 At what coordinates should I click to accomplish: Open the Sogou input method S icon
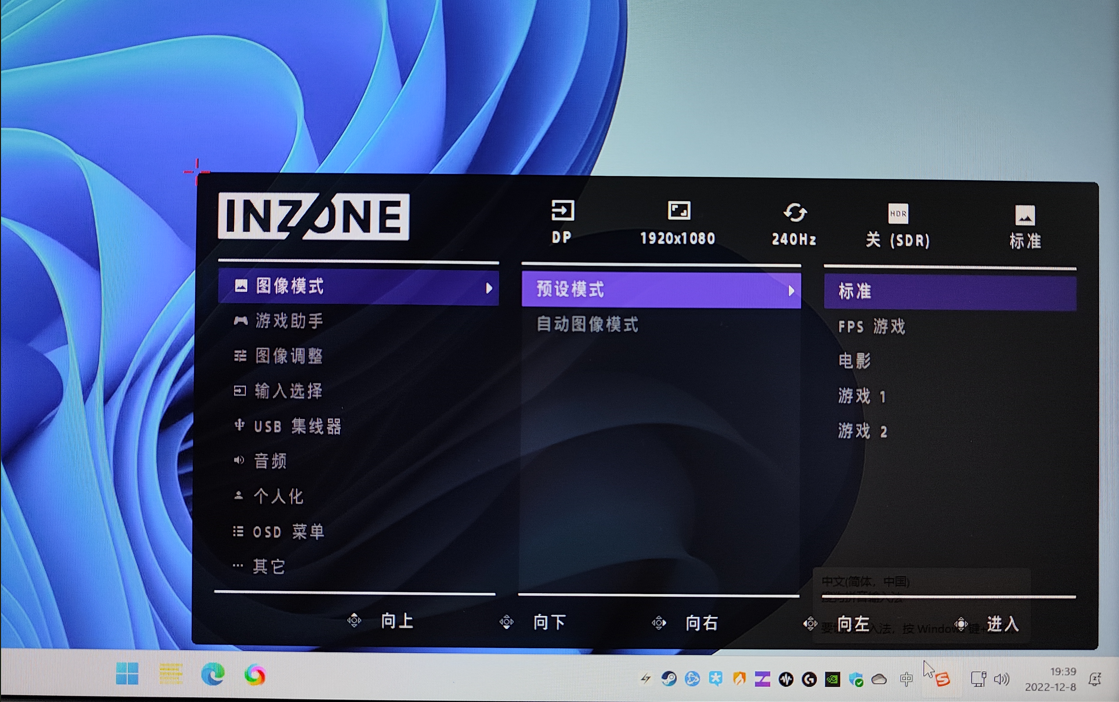tap(943, 680)
